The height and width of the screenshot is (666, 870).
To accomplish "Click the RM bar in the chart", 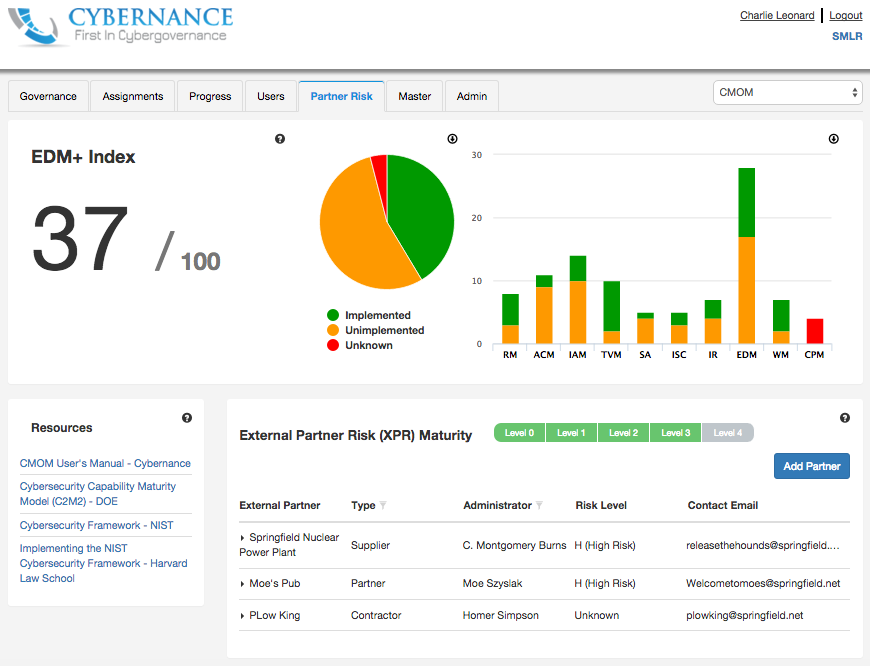I will click(x=510, y=319).
